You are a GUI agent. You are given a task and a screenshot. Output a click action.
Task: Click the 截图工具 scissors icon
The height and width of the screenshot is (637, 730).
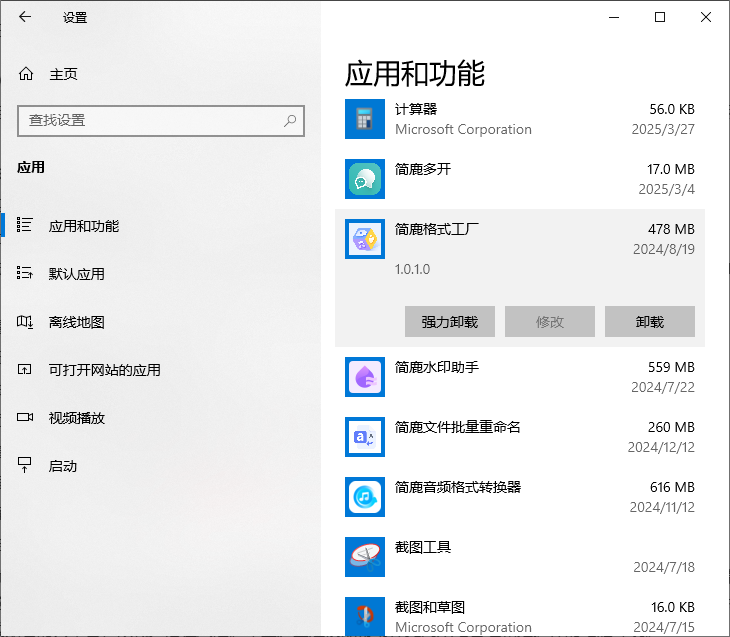tap(365, 557)
